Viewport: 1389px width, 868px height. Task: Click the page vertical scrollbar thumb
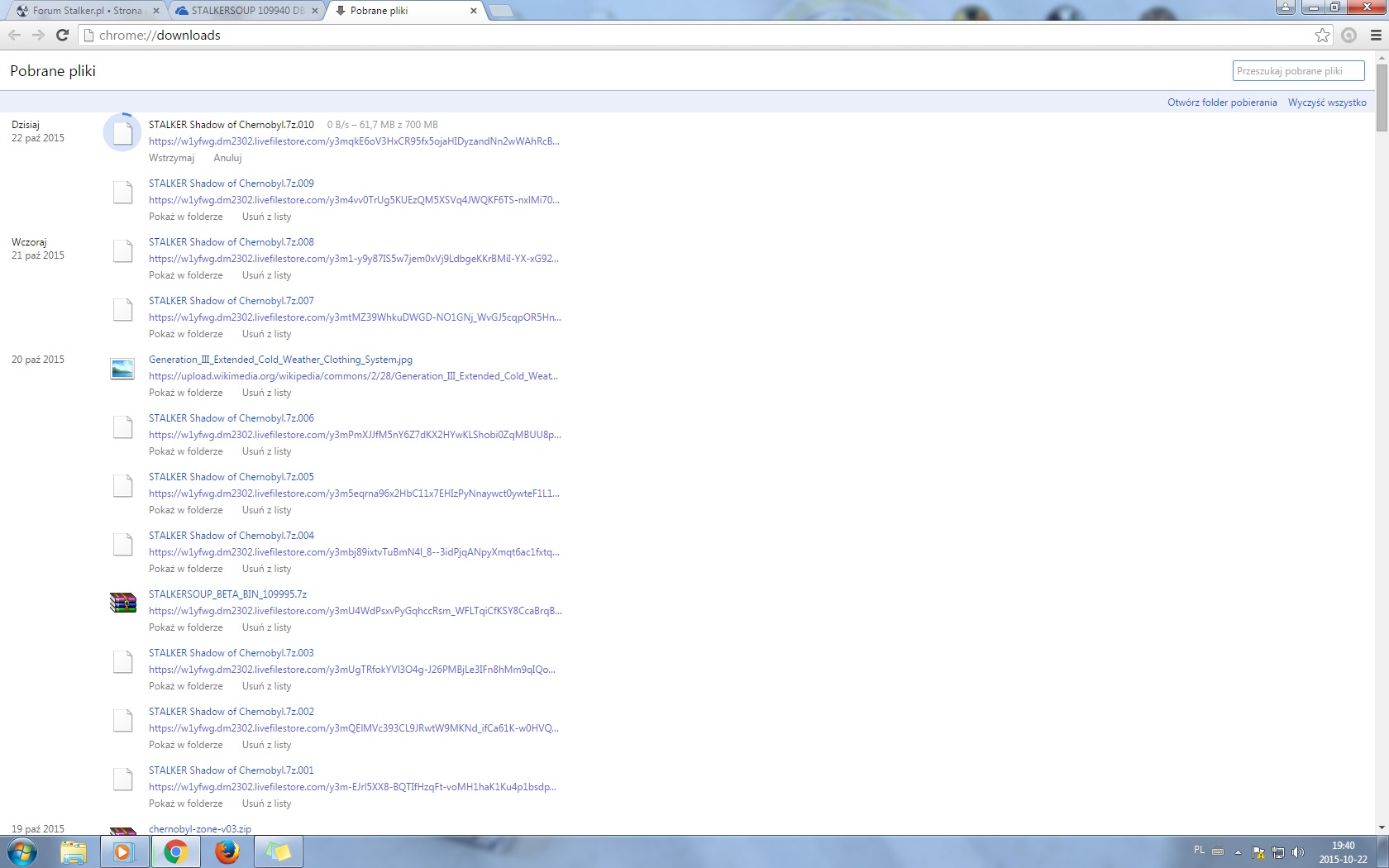click(x=1382, y=98)
